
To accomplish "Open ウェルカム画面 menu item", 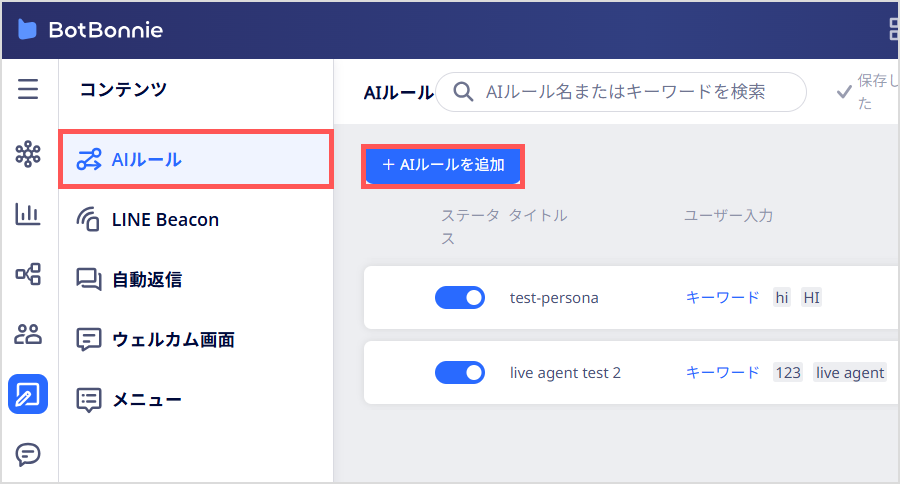I will [196, 339].
